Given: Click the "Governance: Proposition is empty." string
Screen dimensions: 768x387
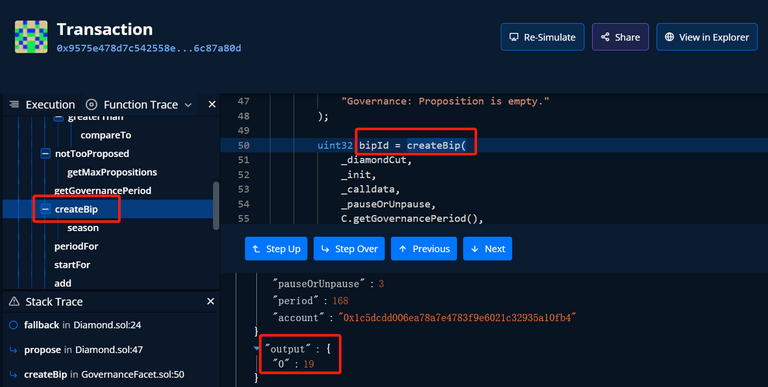Looking at the screenshot, I should click(445, 101).
